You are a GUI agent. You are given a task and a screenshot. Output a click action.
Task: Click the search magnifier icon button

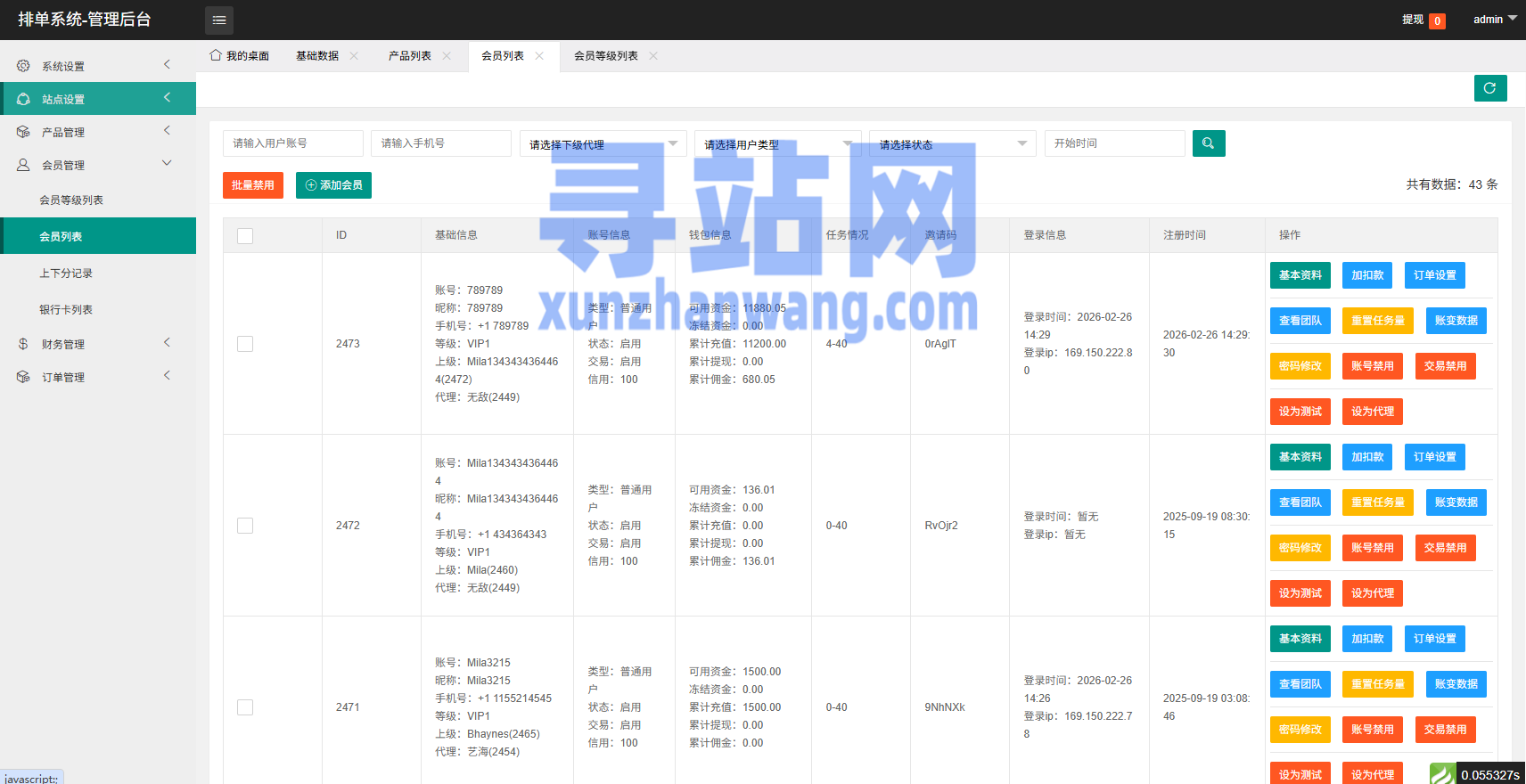(1208, 143)
